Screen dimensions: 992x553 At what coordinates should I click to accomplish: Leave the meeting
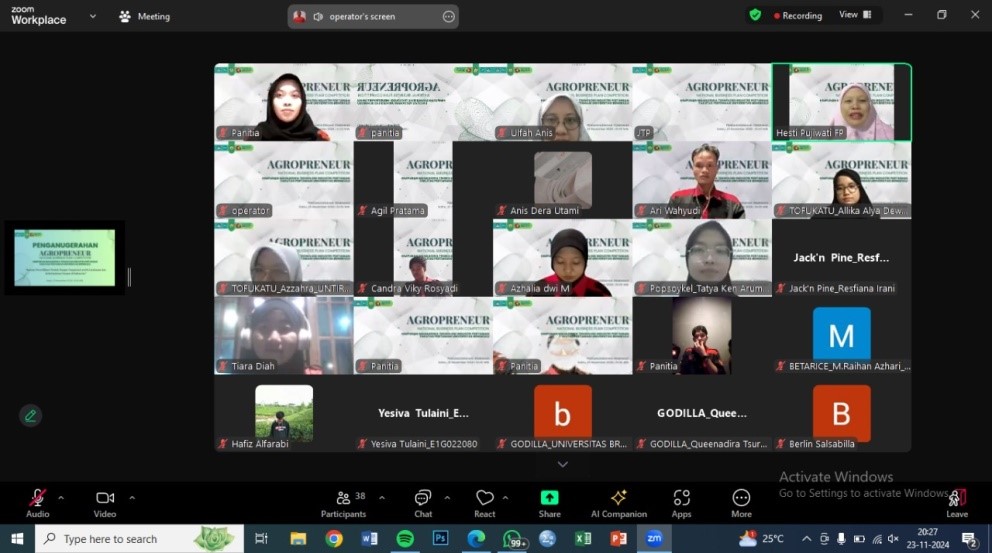point(957,504)
